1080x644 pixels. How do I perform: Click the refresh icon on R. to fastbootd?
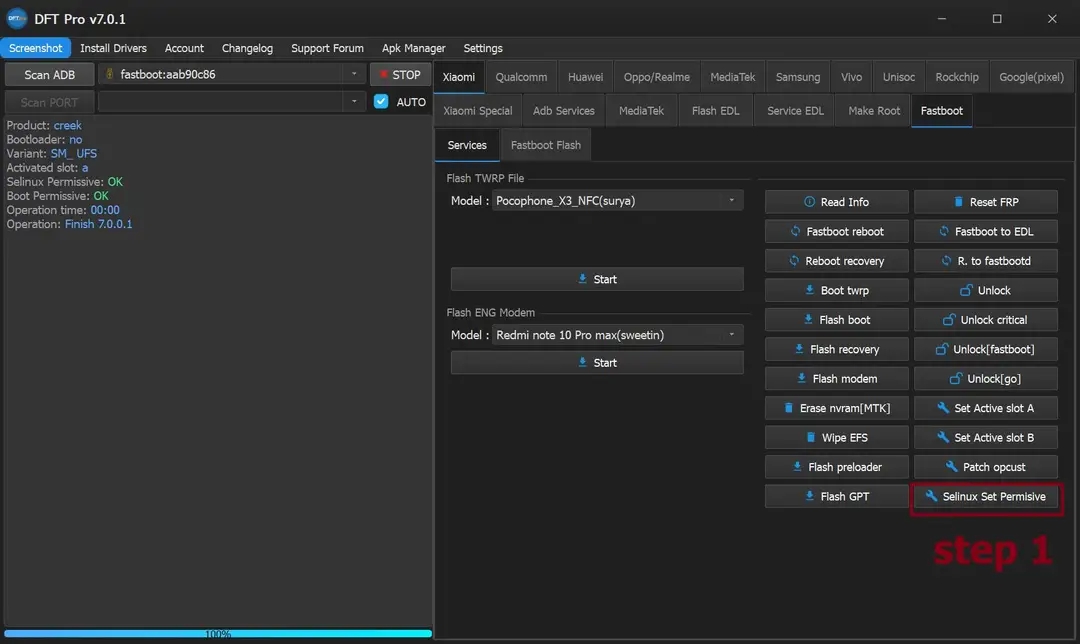(946, 261)
